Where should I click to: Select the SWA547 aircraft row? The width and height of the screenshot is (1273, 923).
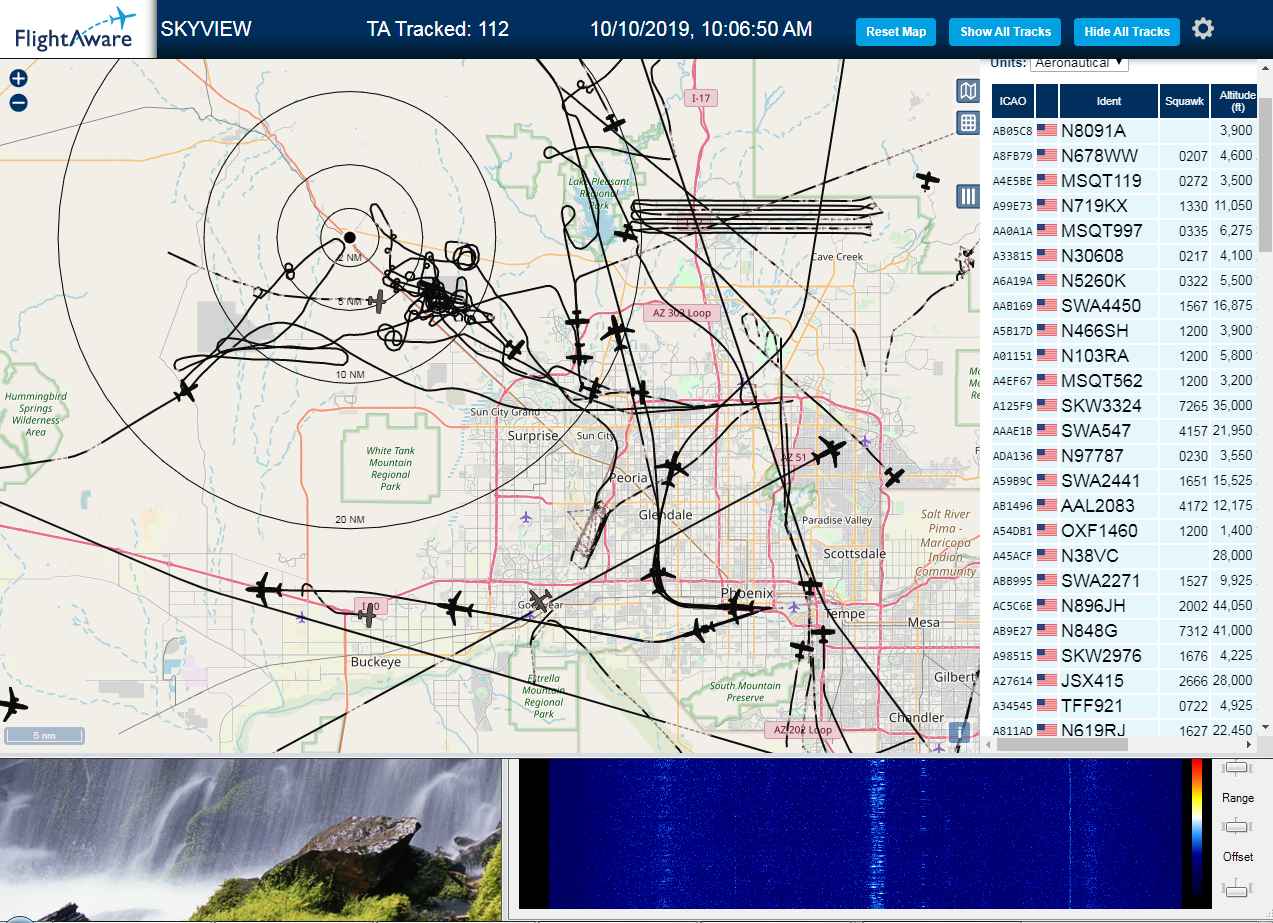point(1125,430)
